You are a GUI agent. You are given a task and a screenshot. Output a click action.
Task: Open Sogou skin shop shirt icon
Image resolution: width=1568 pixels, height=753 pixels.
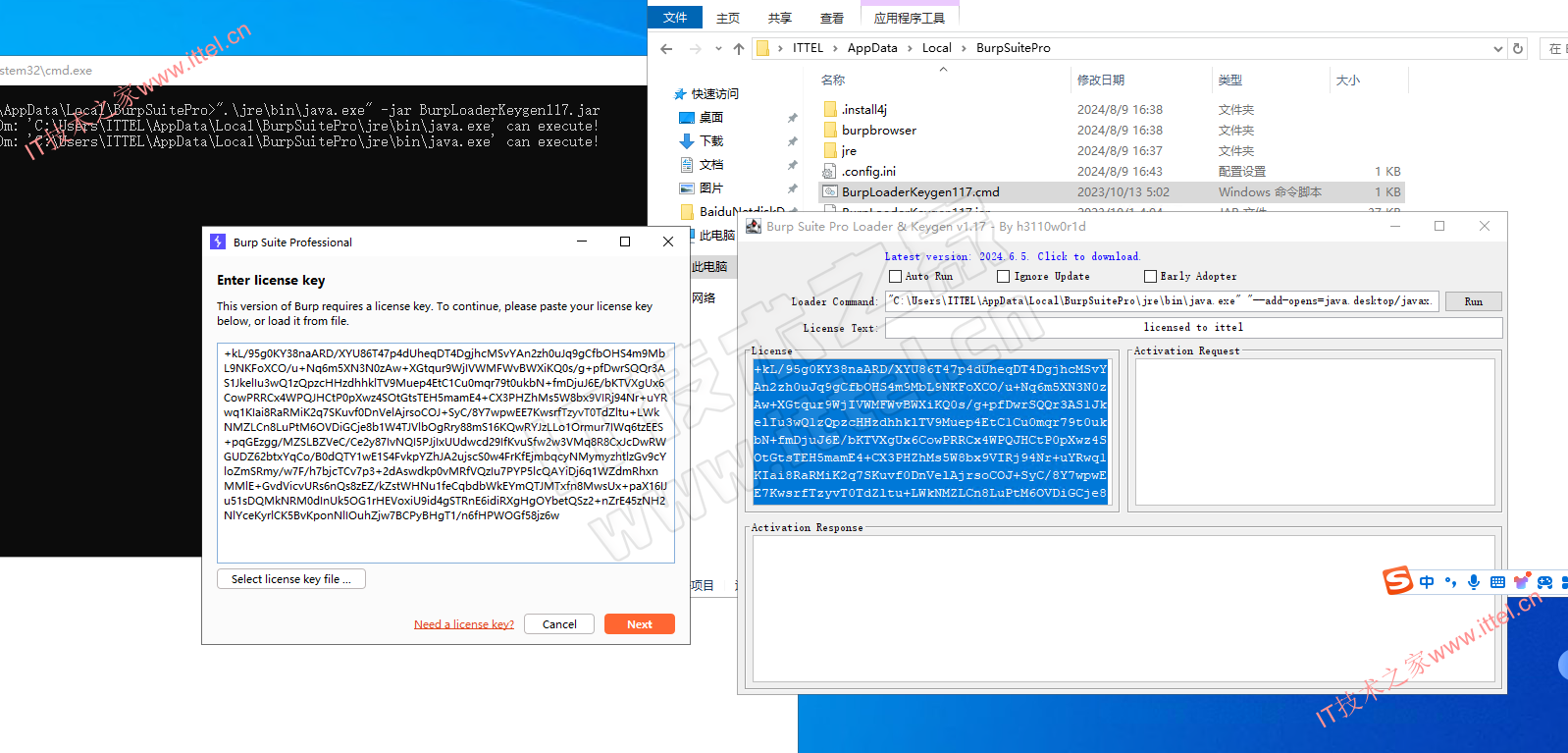[1521, 582]
